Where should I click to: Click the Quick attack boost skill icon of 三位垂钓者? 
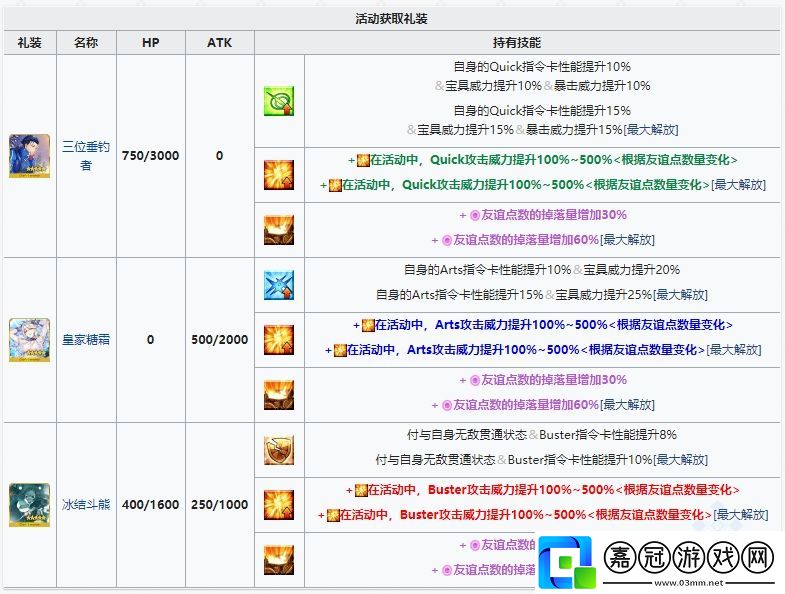coord(279,175)
